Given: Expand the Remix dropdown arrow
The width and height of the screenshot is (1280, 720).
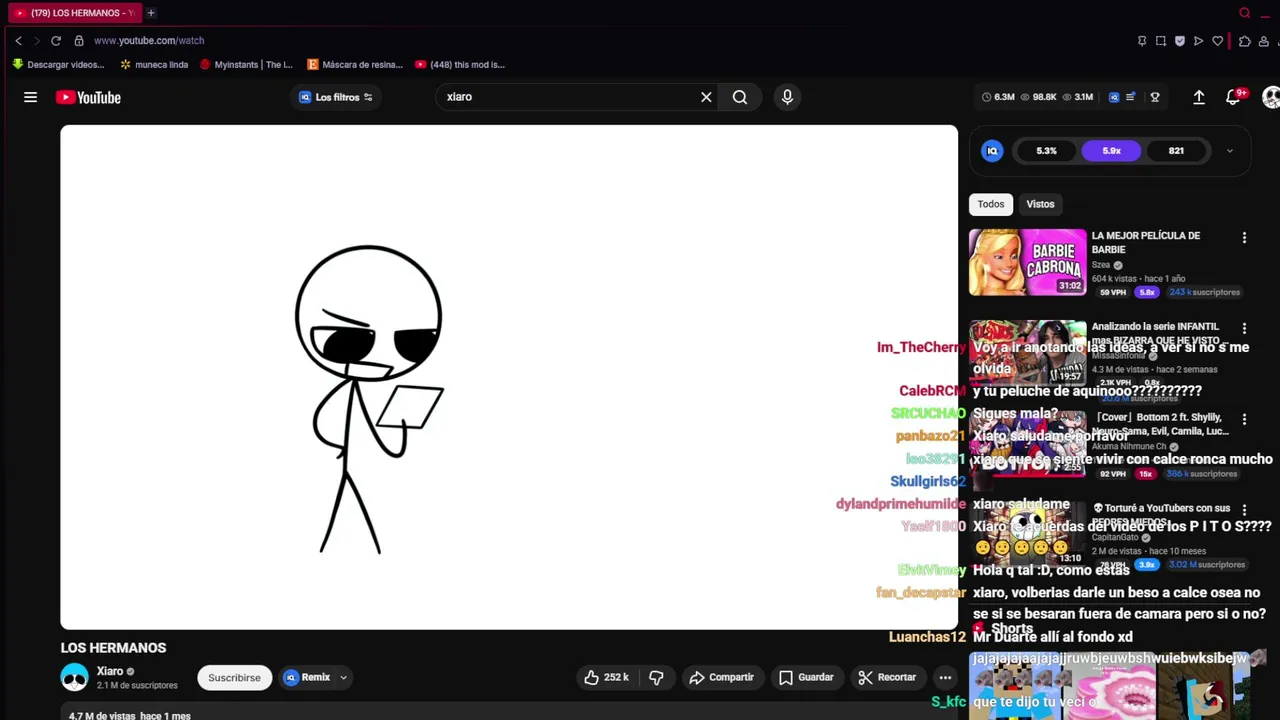Looking at the screenshot, I should [343, 677].
